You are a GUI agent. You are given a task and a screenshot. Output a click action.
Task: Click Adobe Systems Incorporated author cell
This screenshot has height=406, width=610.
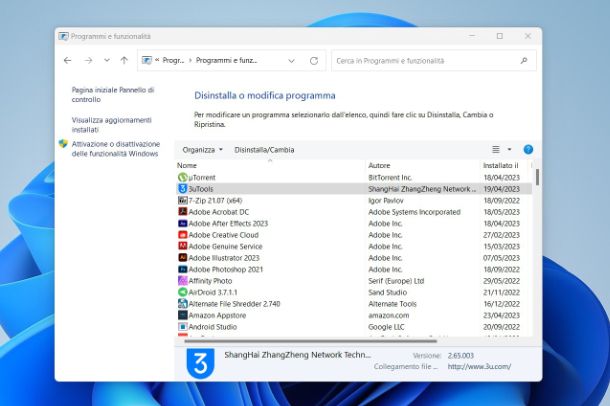pyautogui.click(x=414, y=212)
